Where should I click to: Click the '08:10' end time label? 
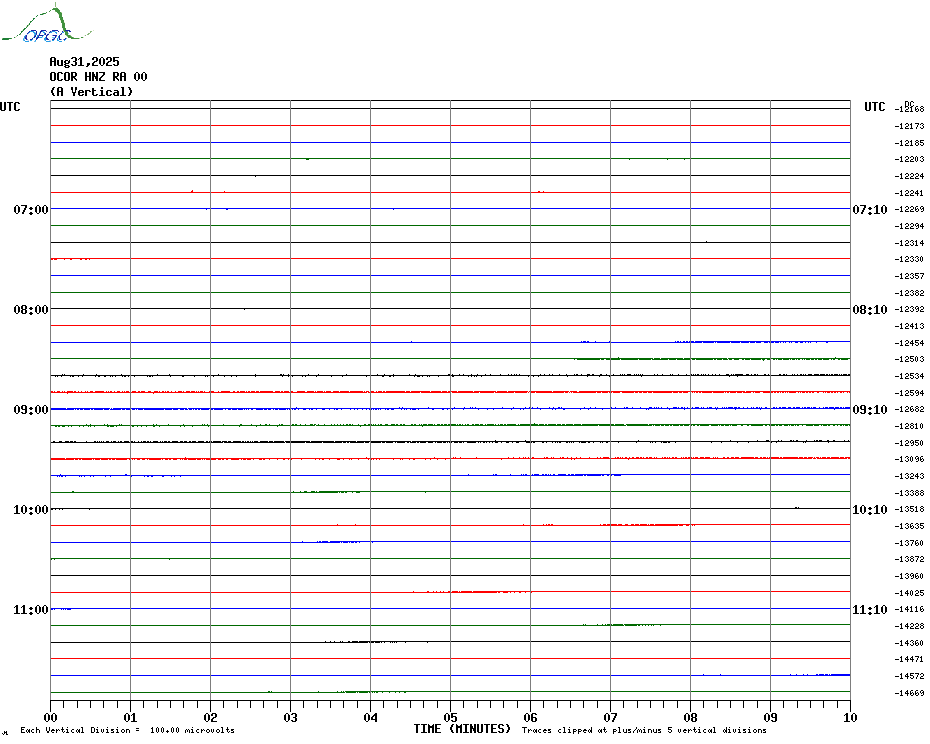pos(870,310)
